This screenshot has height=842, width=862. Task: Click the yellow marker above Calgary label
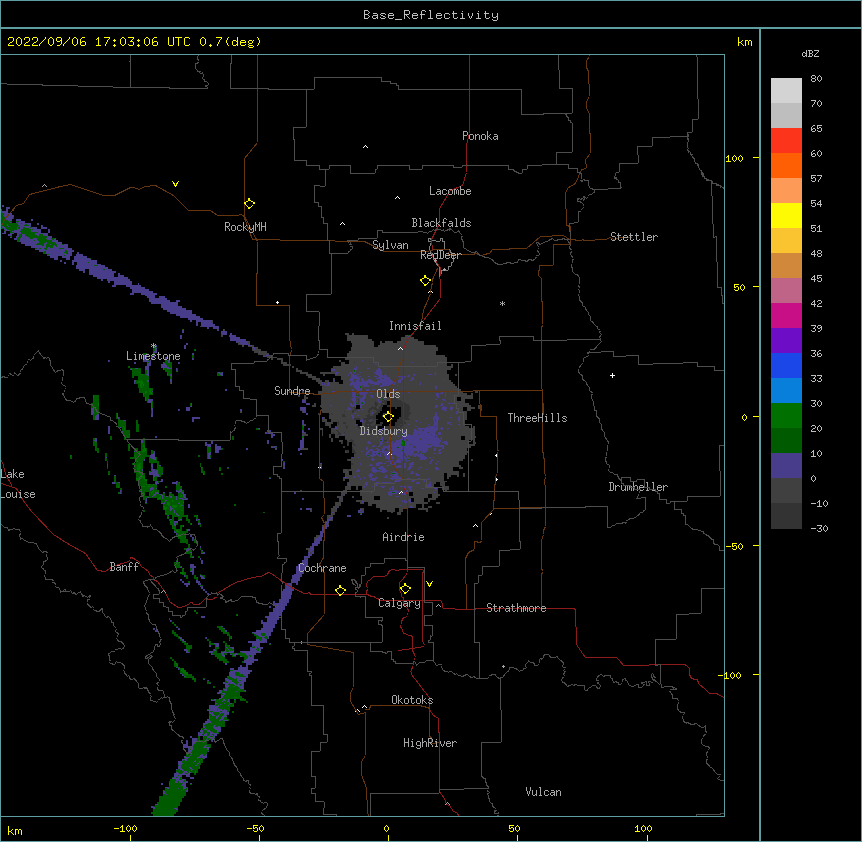tap(405, 589)
